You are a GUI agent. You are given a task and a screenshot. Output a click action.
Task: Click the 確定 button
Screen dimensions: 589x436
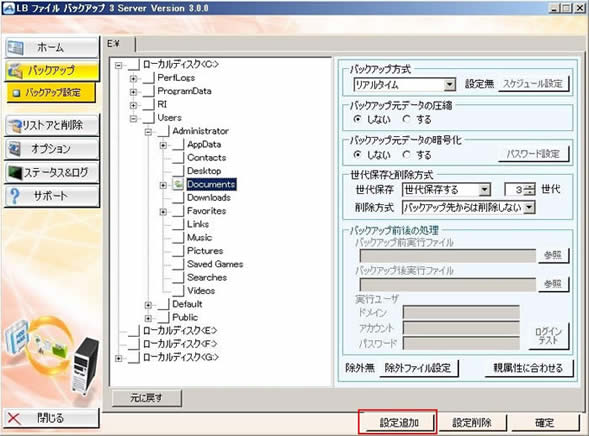544,422
